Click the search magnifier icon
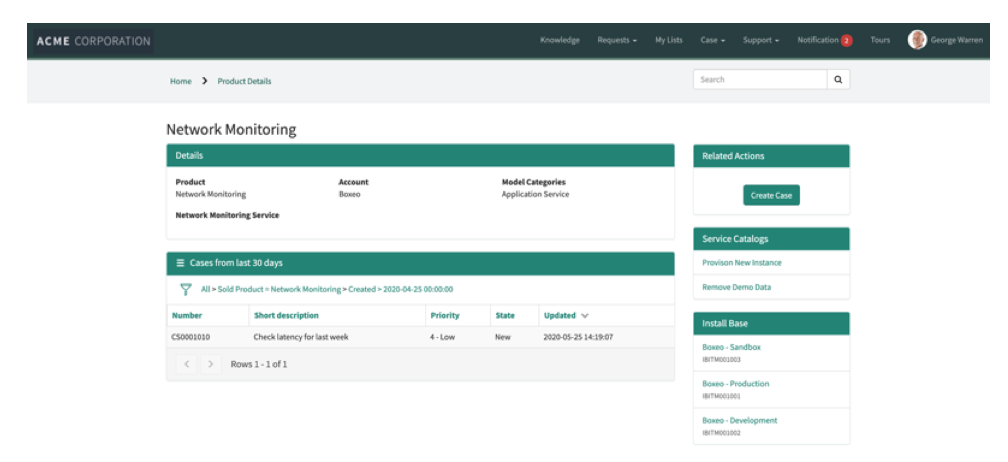This screenshot has width=1008, height=462. (838, 80)
